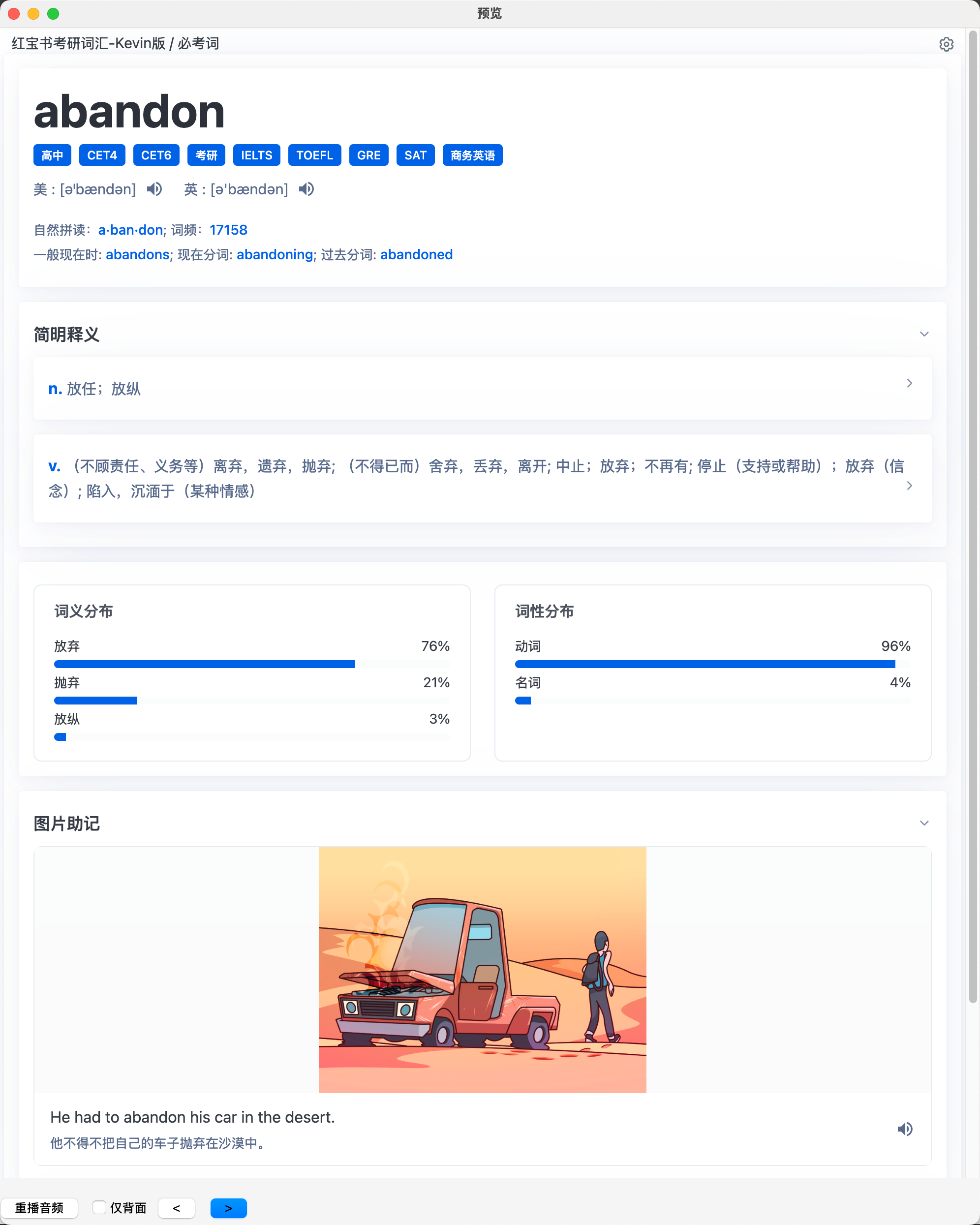Viewport: 980px width, 1225px height.
Task: Expand the noun definition row
Action: click(x=909, y=384)
